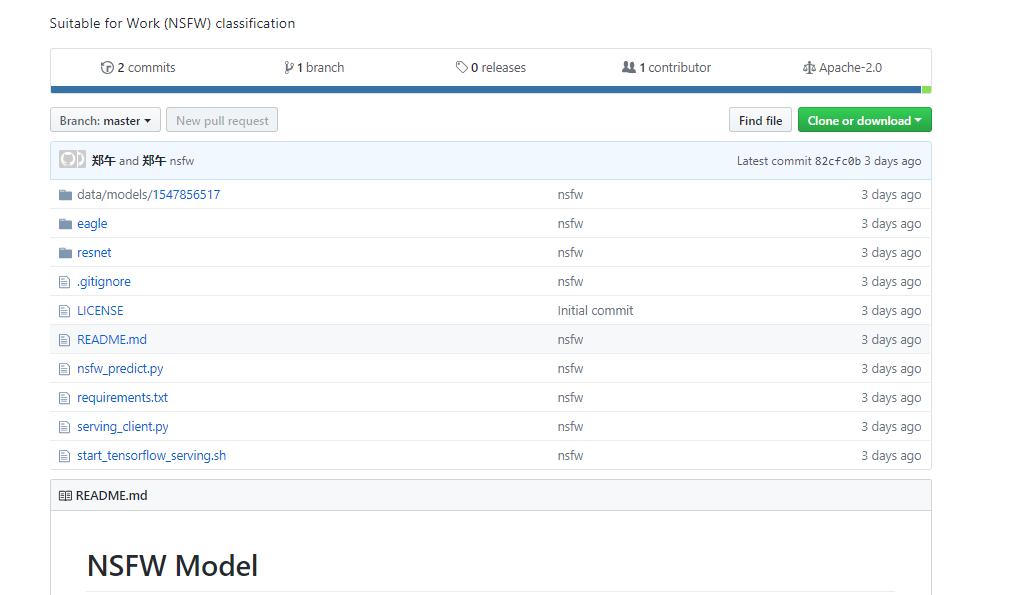Click the serving_client.py file icon
Viewport: 1011px width, 595px height.
64,427
